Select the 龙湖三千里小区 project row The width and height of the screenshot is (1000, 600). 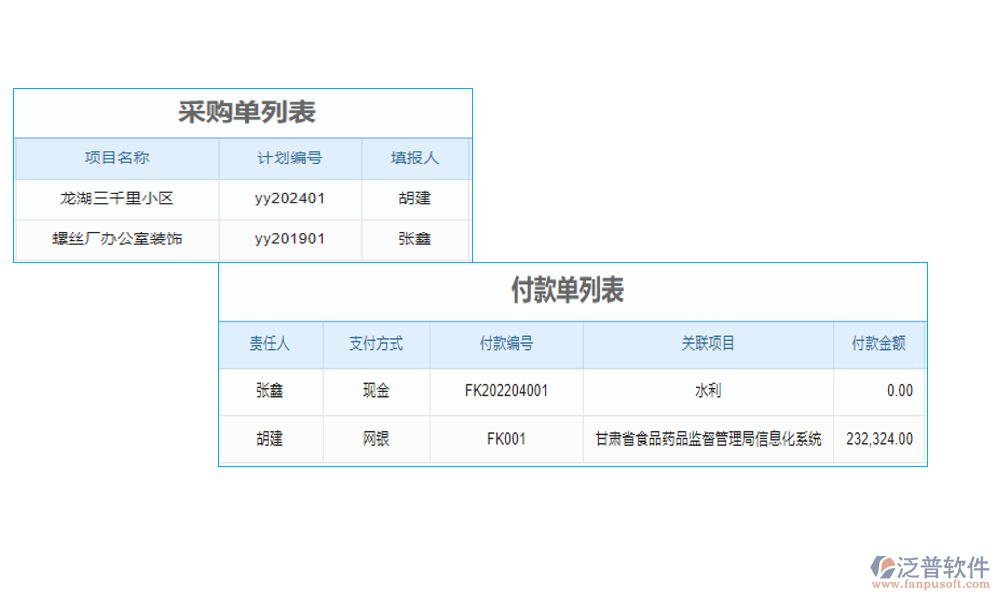click(x=115, y=198)
